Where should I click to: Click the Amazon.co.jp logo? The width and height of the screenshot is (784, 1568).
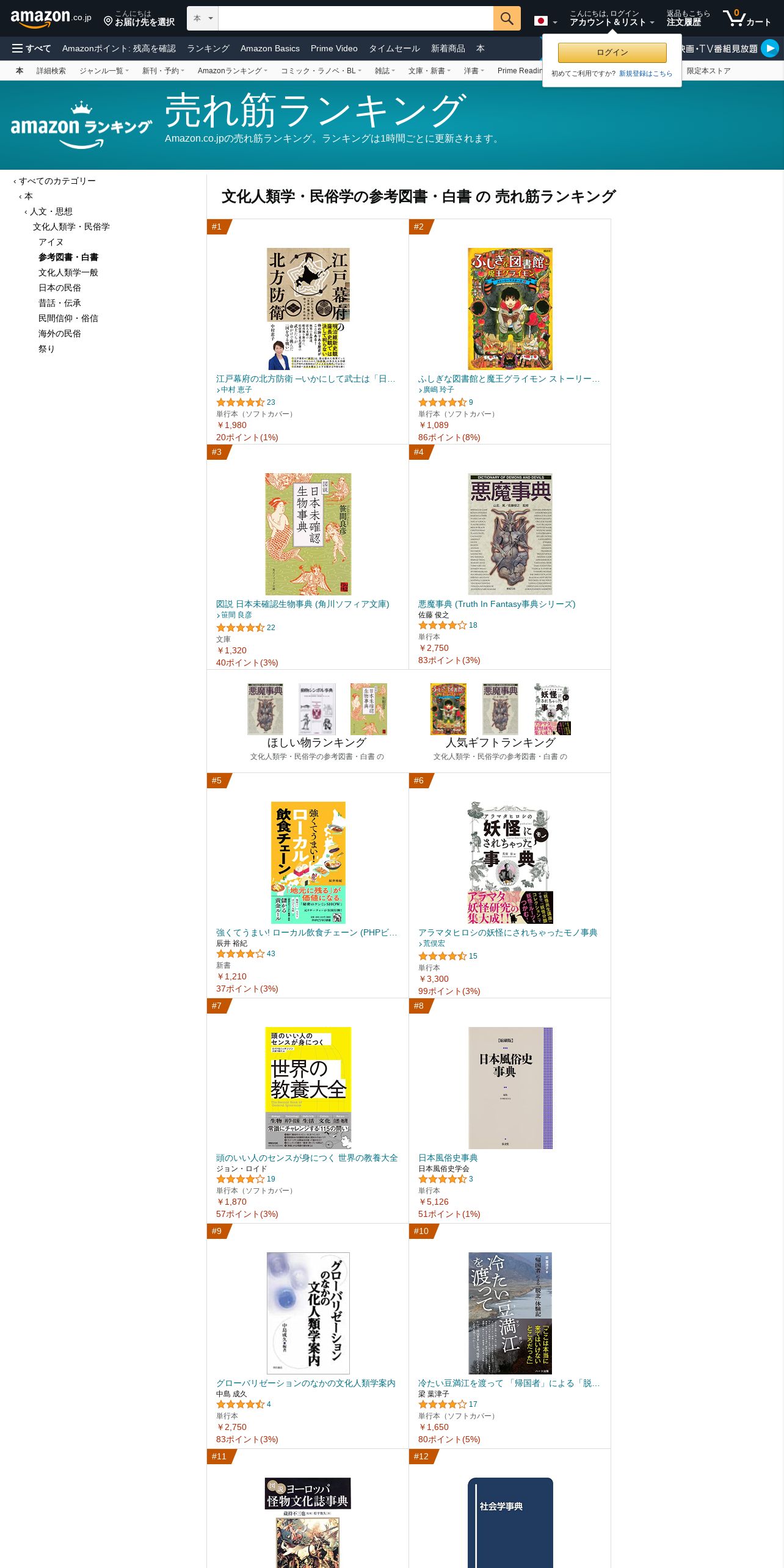(x=51, y=18)
